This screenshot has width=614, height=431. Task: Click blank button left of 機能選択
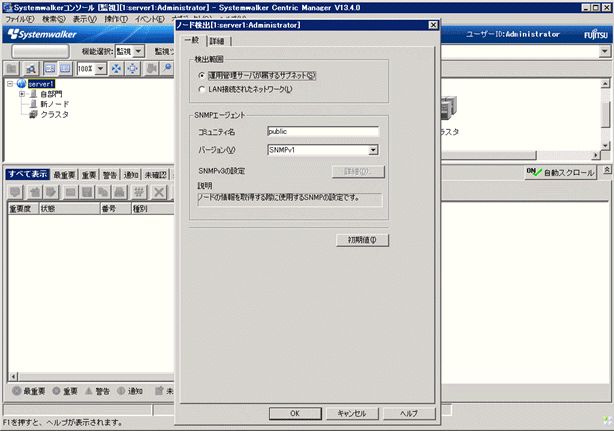pyautogui.click(x=40, y=51)
